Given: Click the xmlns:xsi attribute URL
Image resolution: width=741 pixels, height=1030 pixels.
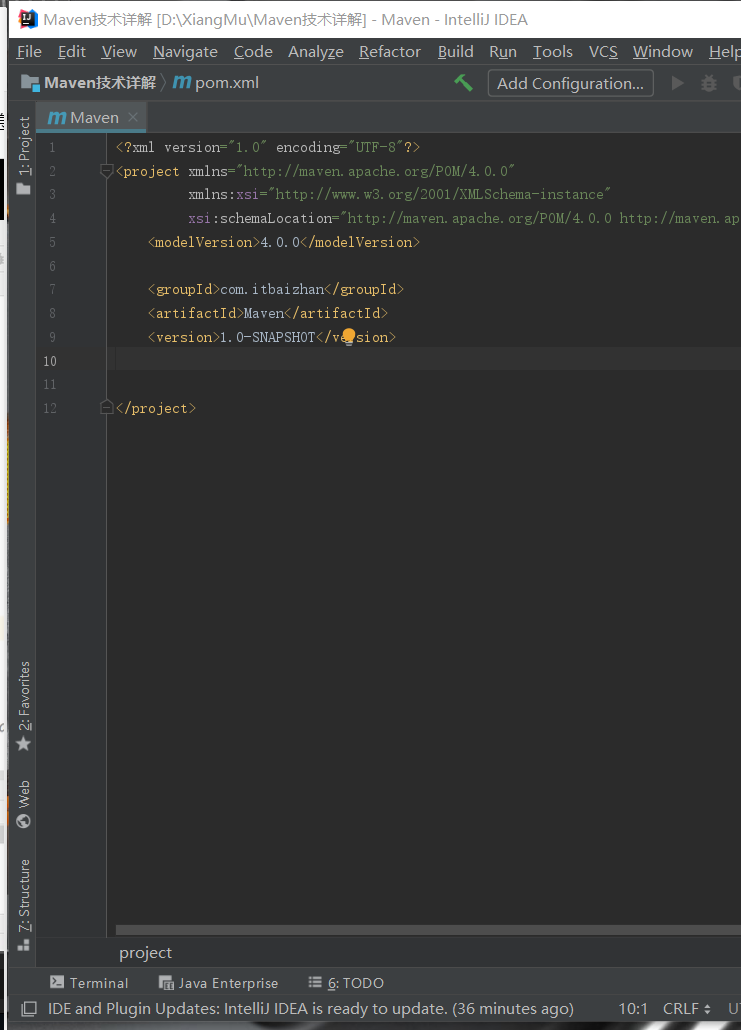Looking at the screenshot, I should (x=439, y=194).
